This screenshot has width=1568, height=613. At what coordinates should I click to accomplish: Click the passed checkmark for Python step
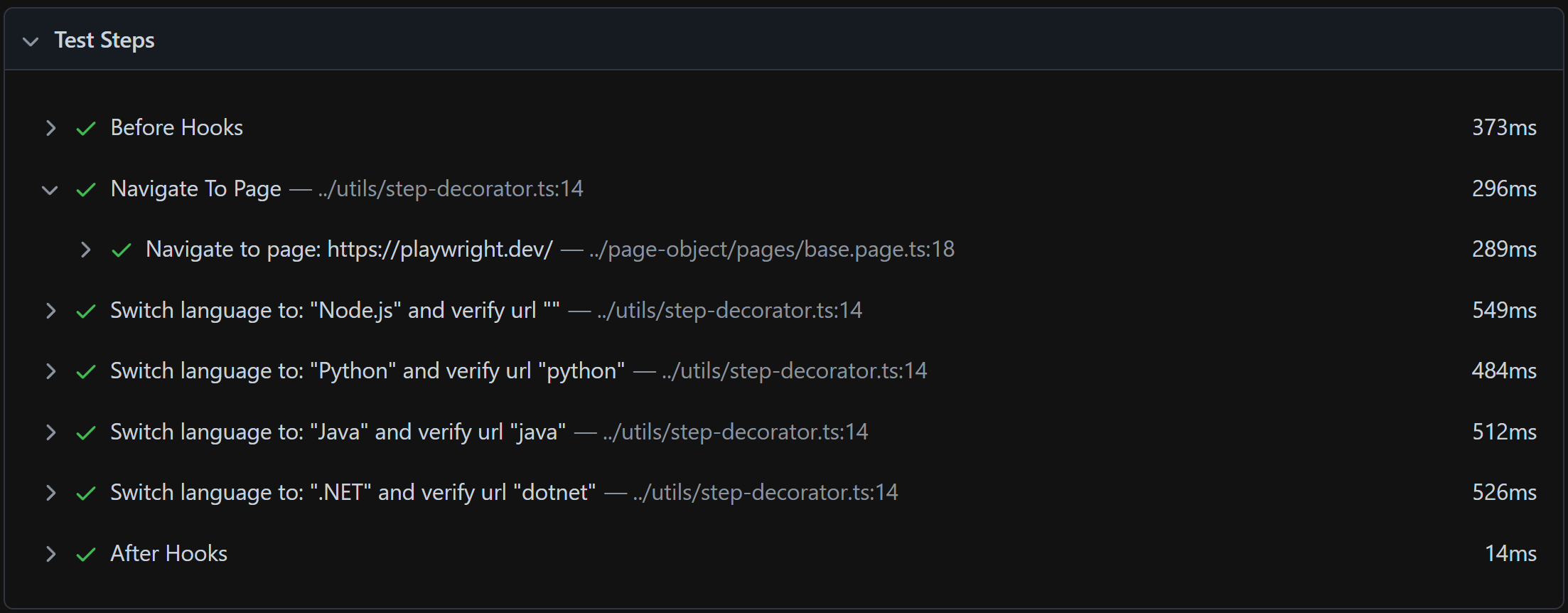coord(86,372)
